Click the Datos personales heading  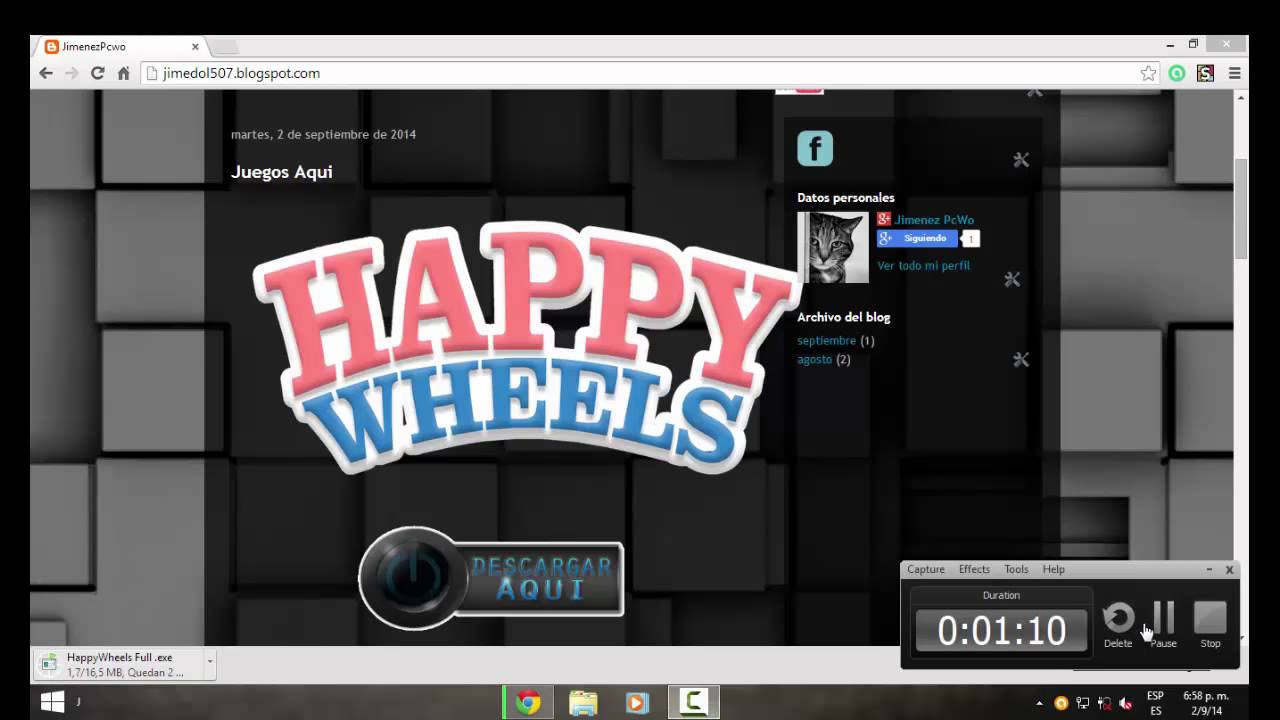click(x=846, y=198)
